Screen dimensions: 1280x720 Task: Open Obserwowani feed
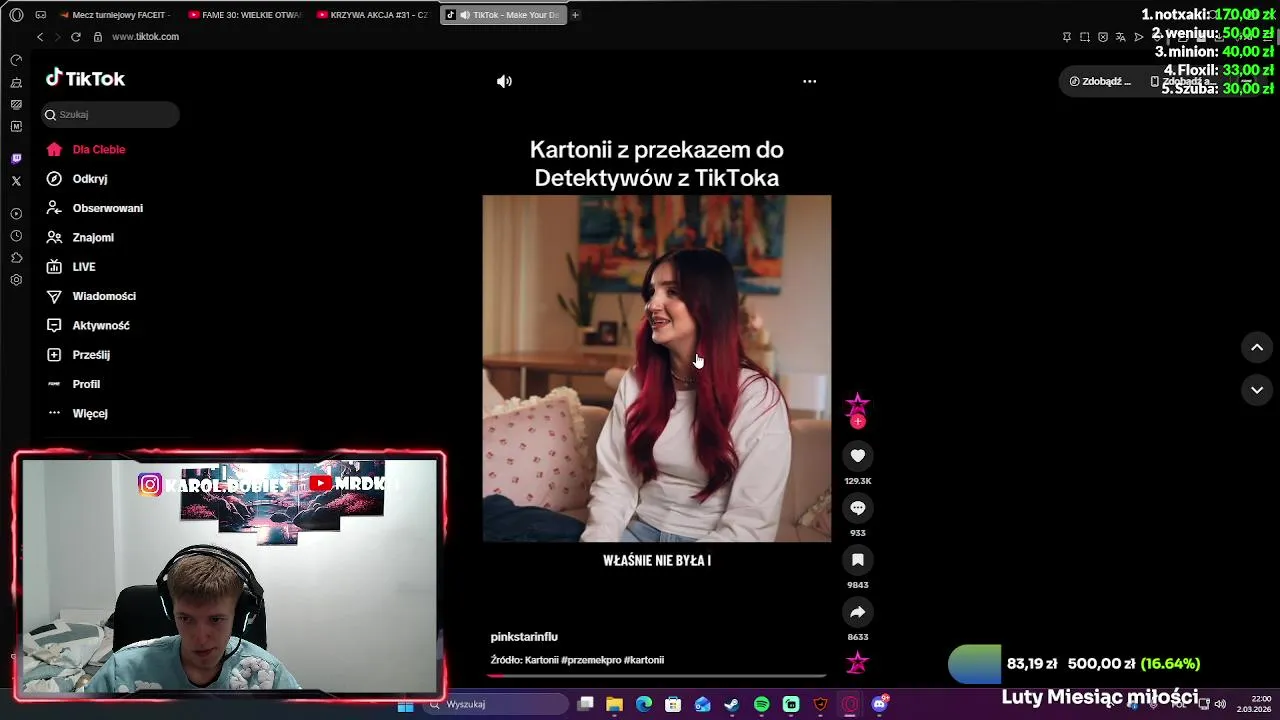coord(95,208)
